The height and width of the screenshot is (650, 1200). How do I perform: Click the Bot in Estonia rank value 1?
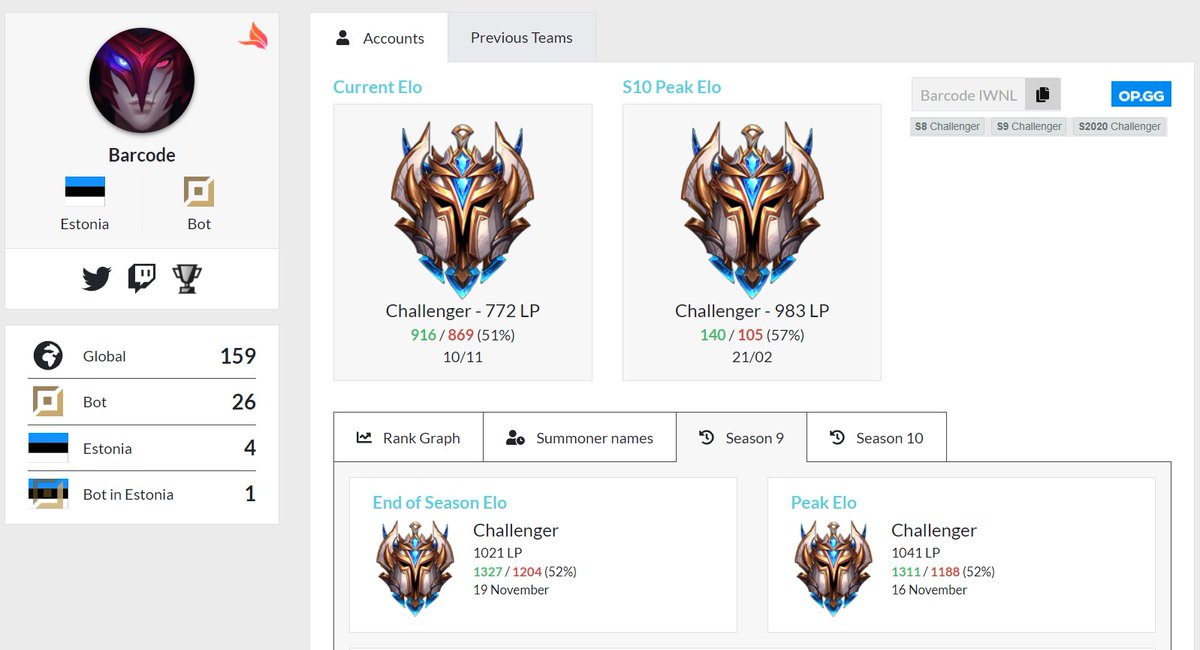point(250,494)
